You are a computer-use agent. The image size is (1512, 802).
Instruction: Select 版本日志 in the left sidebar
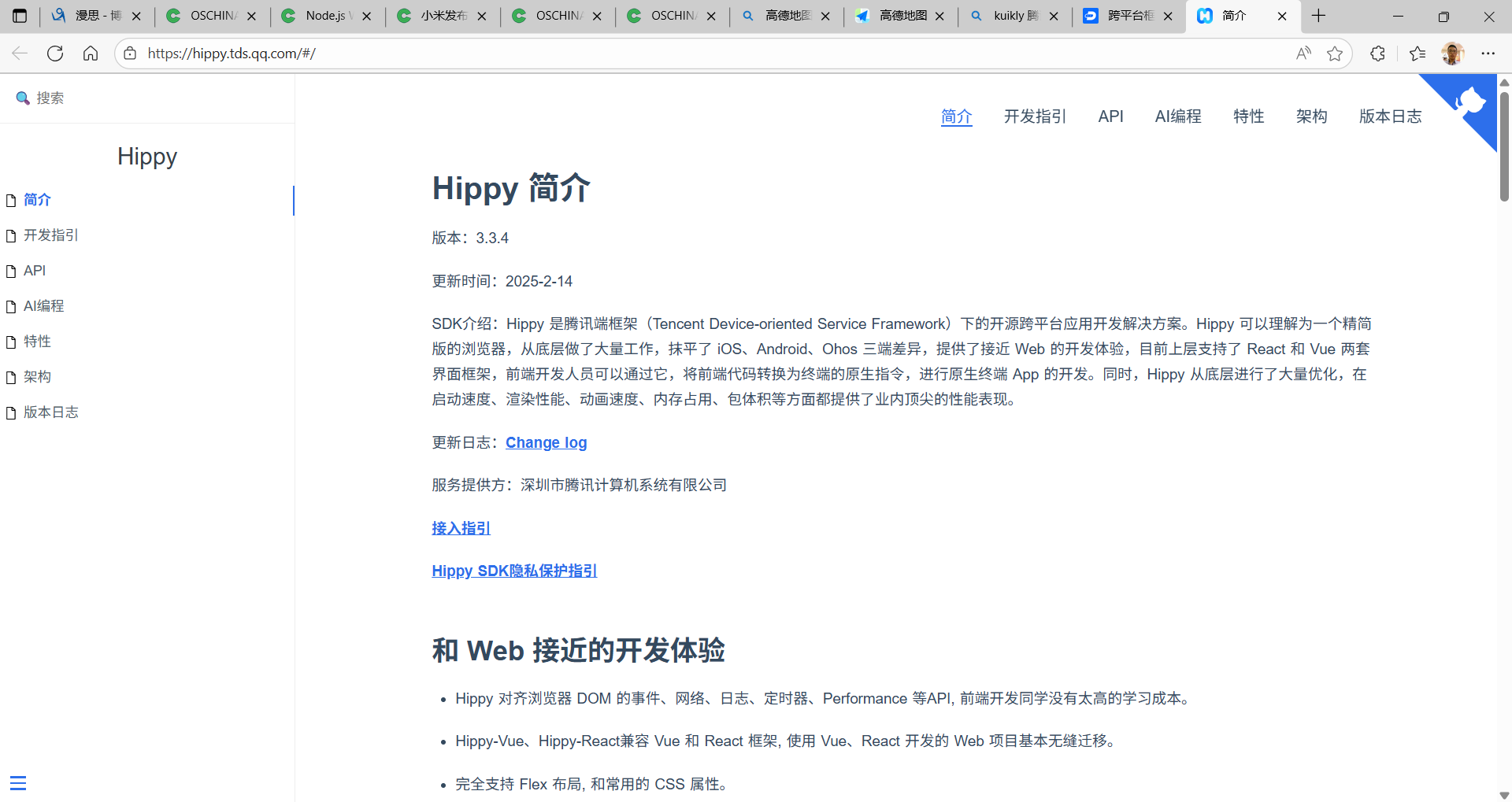click(51, 412)
